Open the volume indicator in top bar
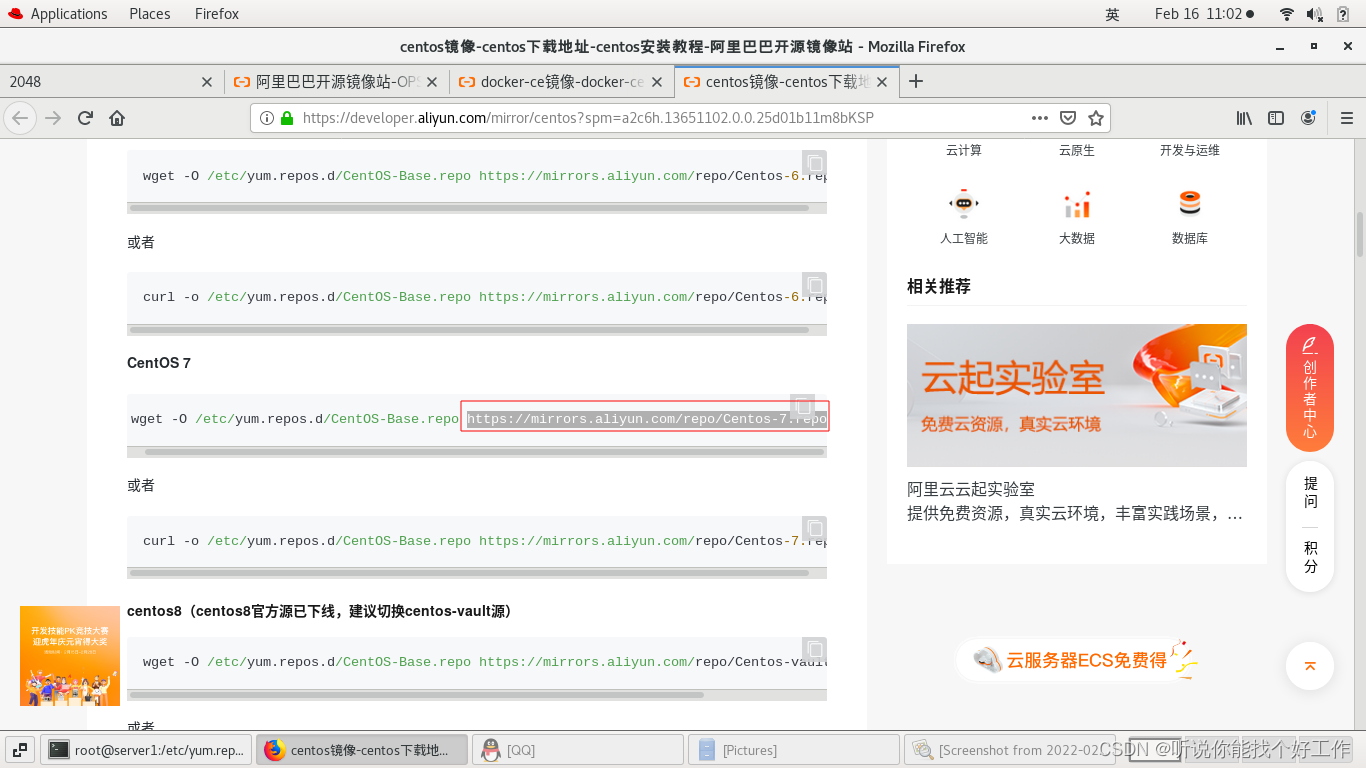 pyautogui.click(x=1314, y=14)
